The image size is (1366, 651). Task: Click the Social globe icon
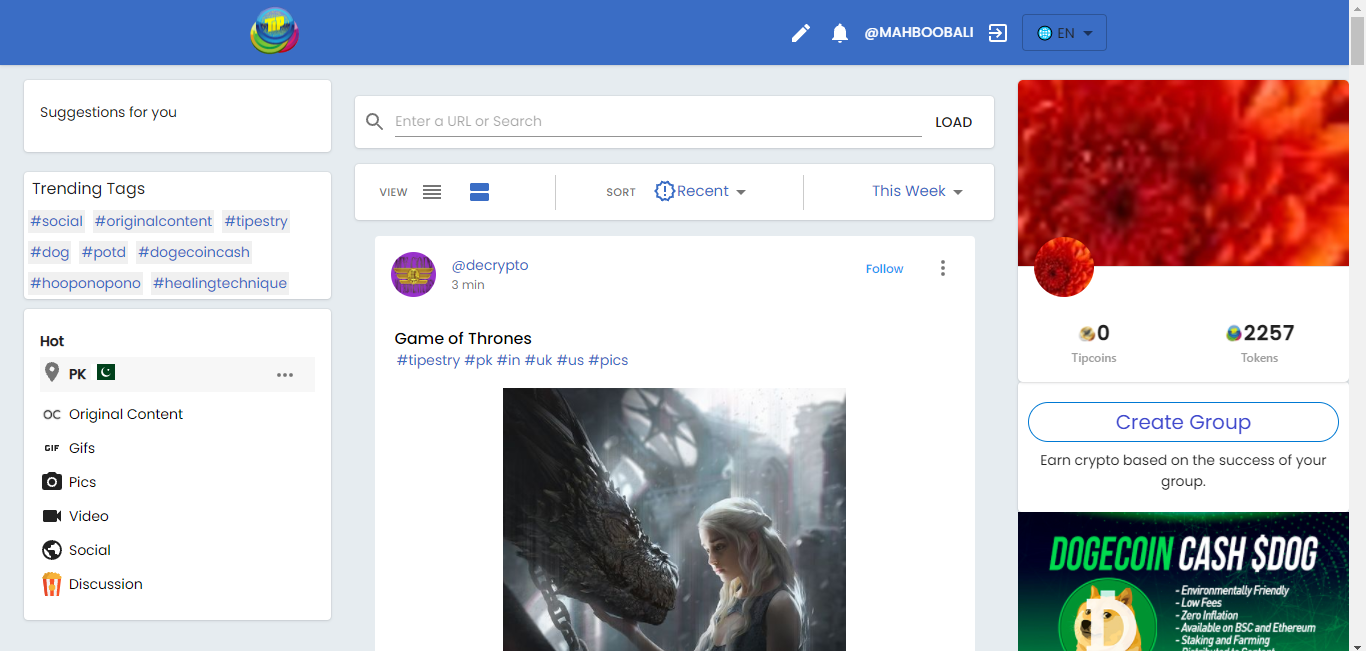point(52,550)
